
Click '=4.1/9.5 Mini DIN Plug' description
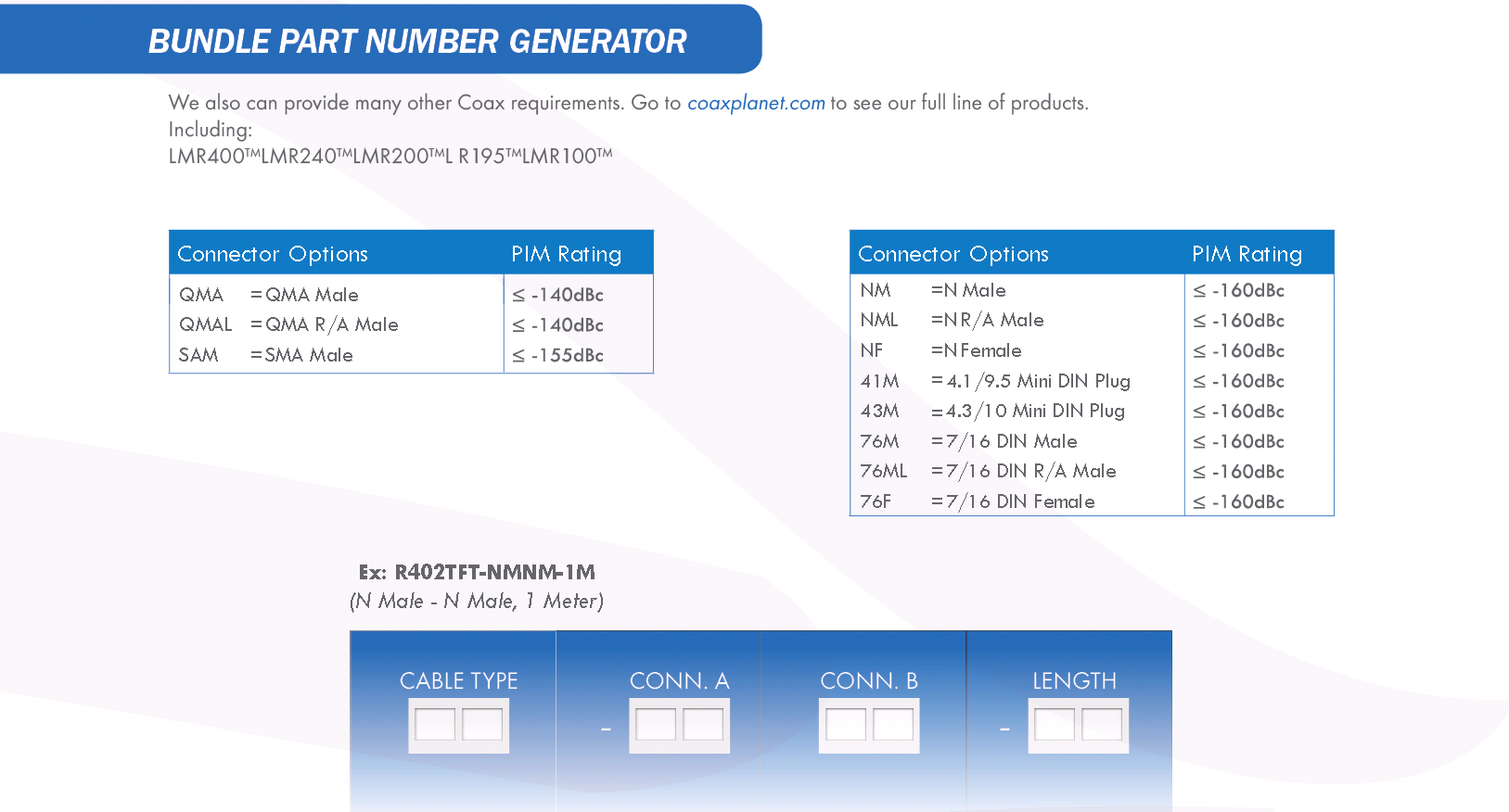[1031, 381]
